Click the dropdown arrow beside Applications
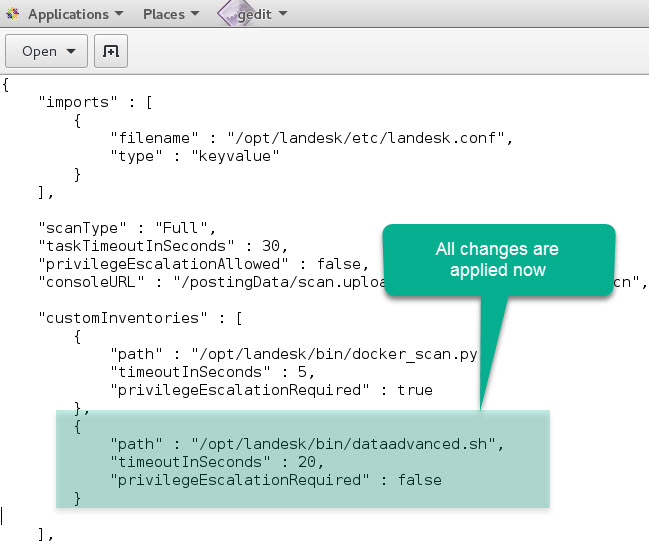Screen dimensions: 649x552 119,15
